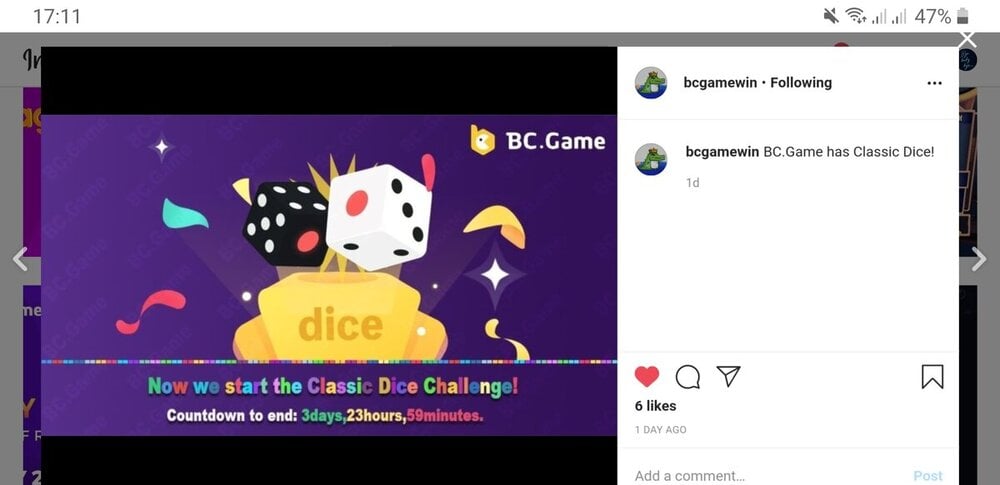Save post with the bookmark icon
The image size is (1000, 485).
coord(932,377)
